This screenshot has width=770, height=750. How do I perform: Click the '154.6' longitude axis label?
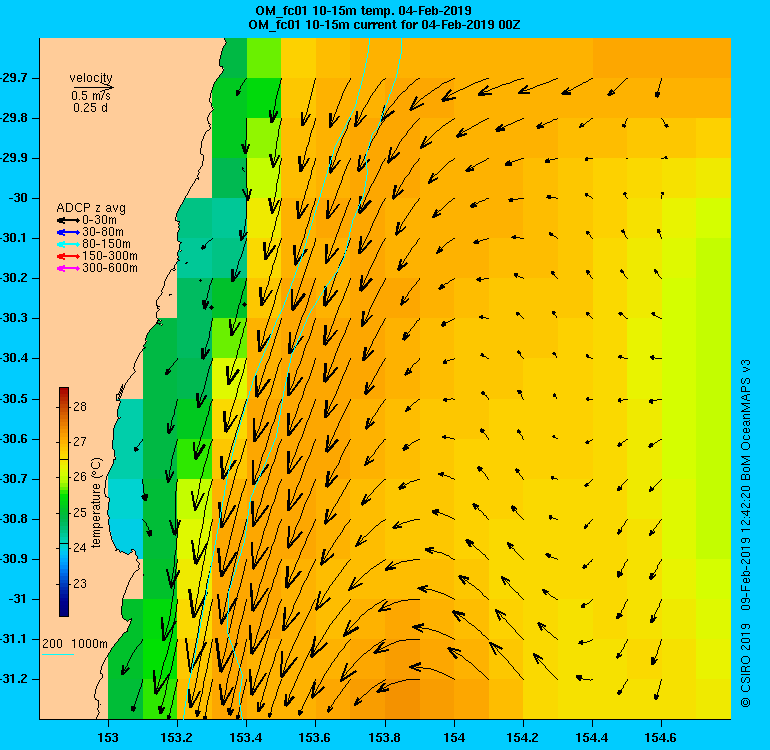(x=661, y=737)
